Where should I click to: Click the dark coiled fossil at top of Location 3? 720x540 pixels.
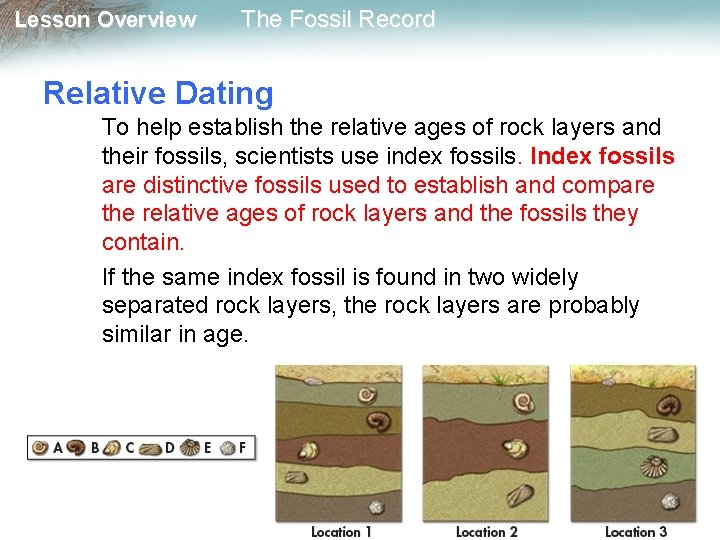click(668, 405)
